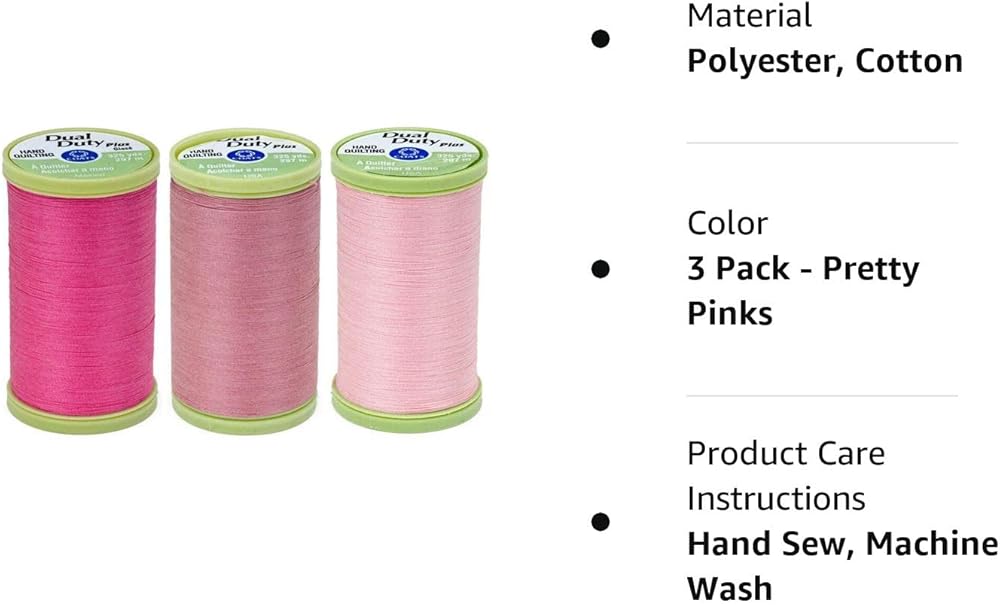This screenshot has width=1000, height=605.
Task: Click the bullet beside Material
Action: point(599,39)
